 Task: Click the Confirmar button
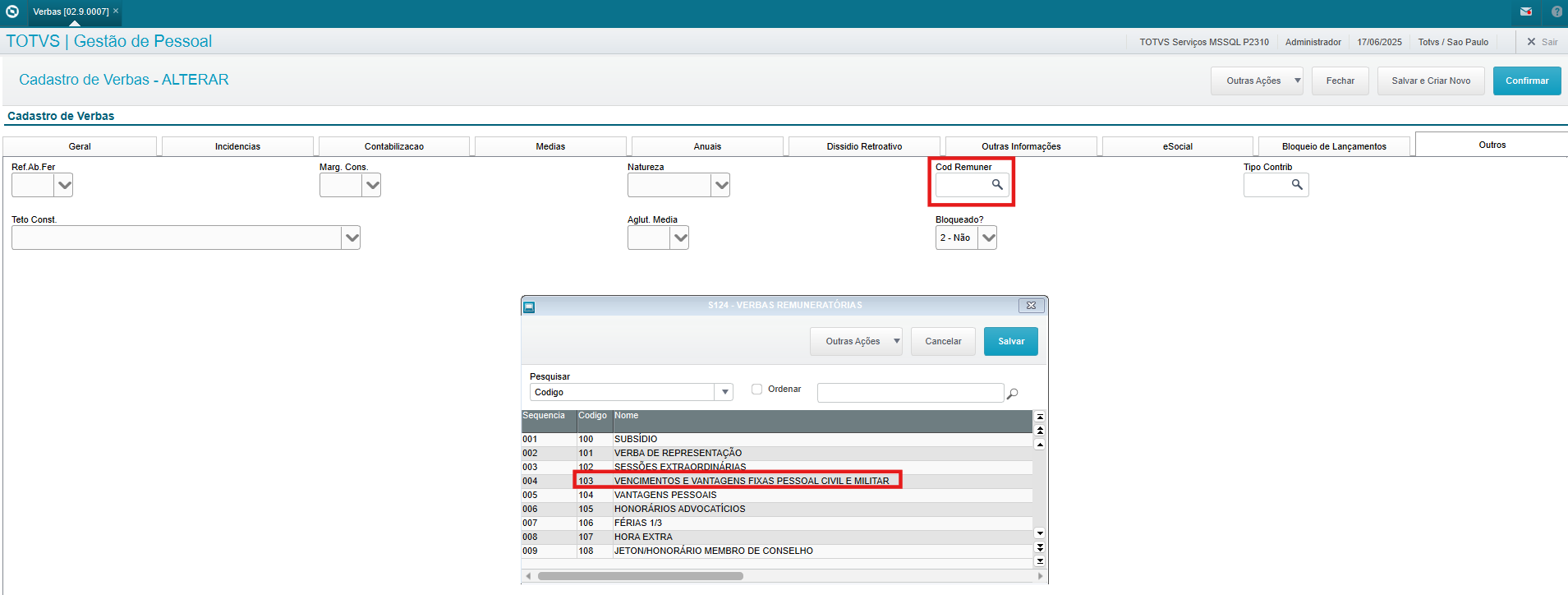(1526, 81)
